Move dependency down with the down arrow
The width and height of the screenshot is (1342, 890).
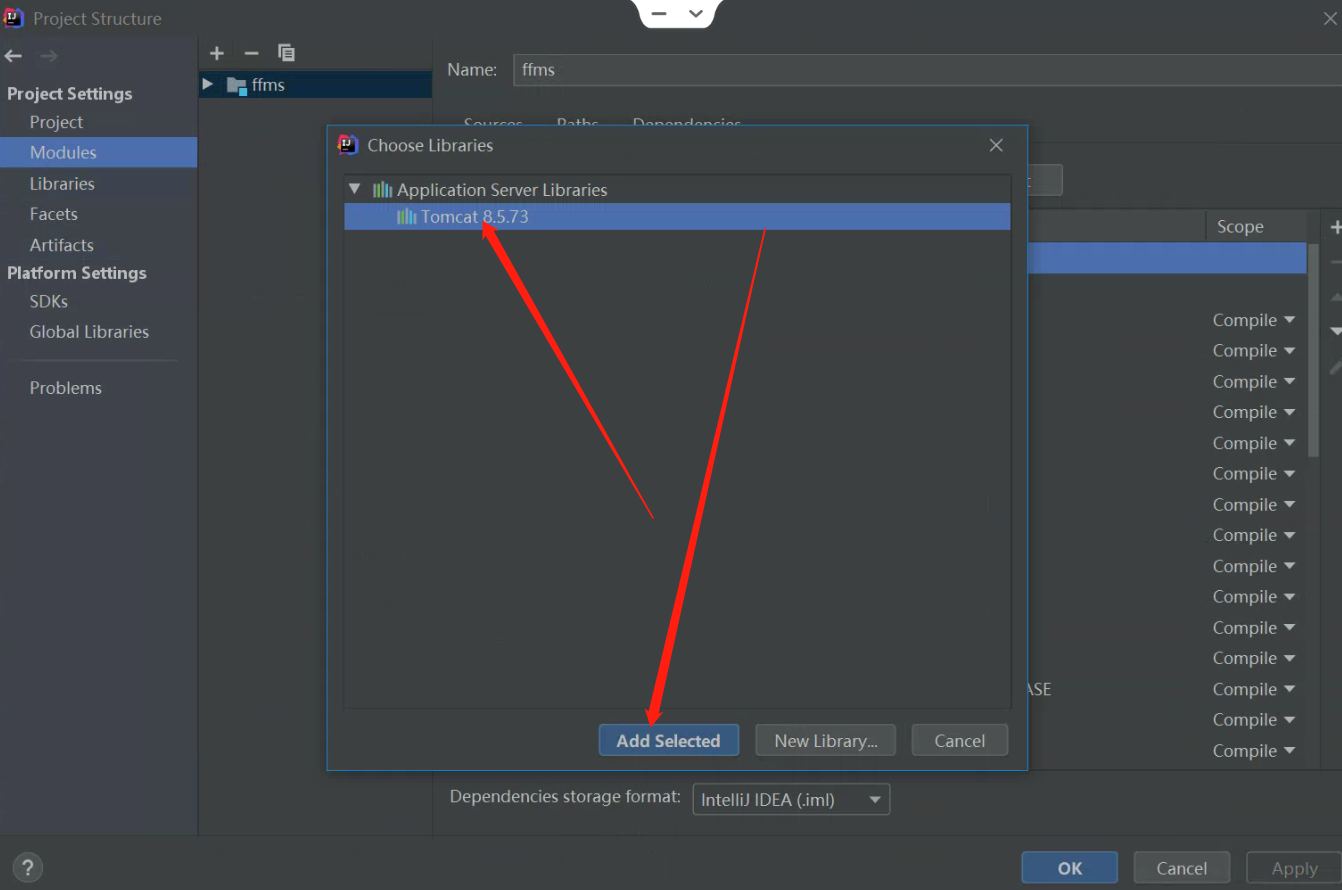click(1335, 331)
